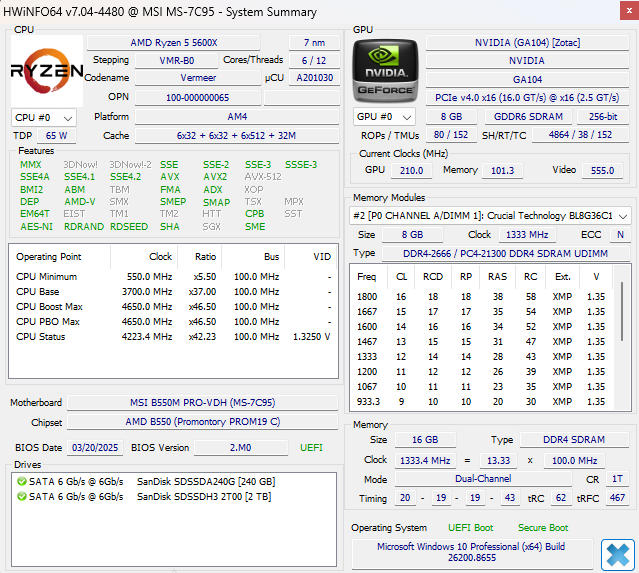Click the AMD Ryzen 5 5600X name field

(174, 43)
